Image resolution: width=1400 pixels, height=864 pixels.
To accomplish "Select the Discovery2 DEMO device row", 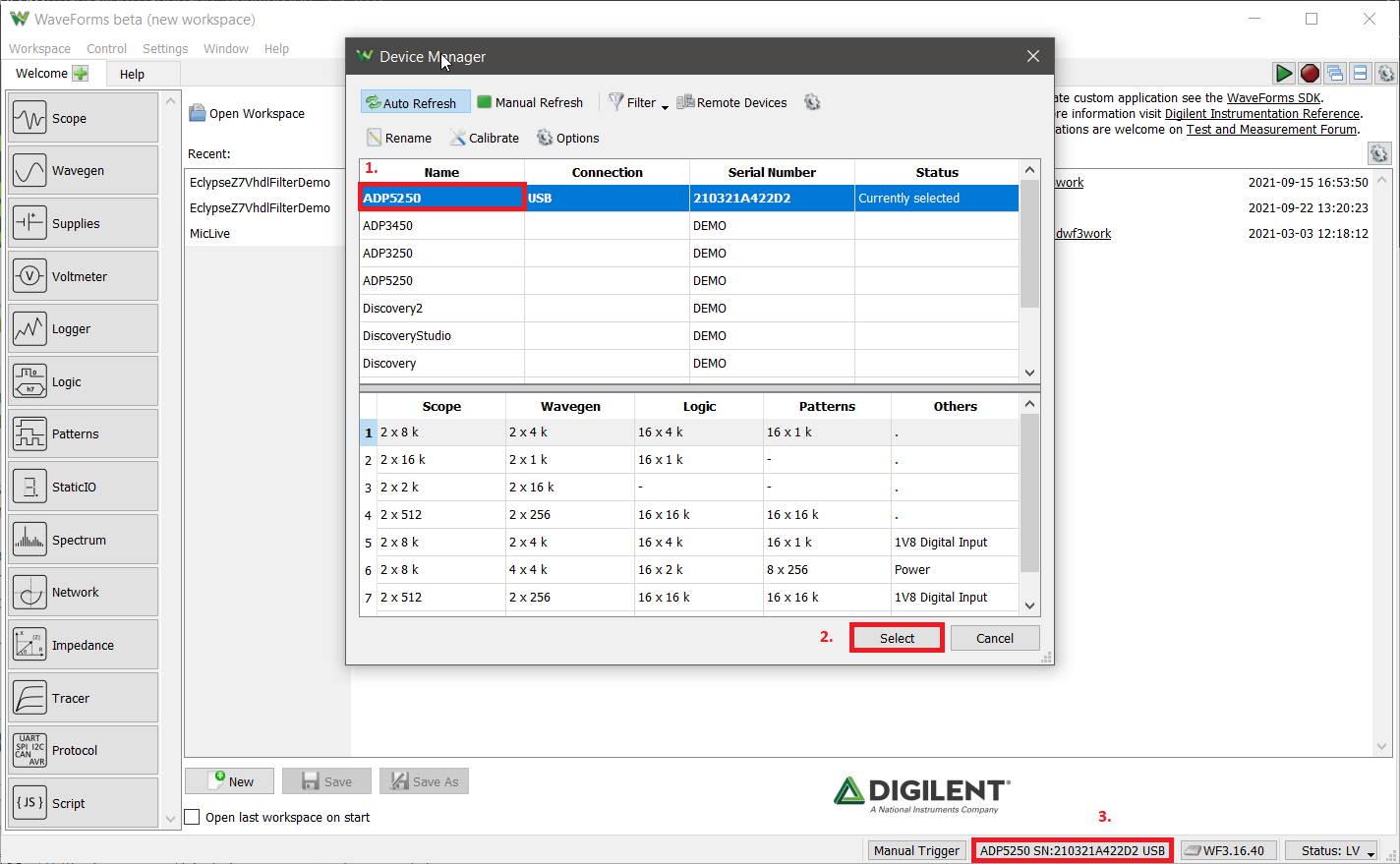I will click(689, 308).
